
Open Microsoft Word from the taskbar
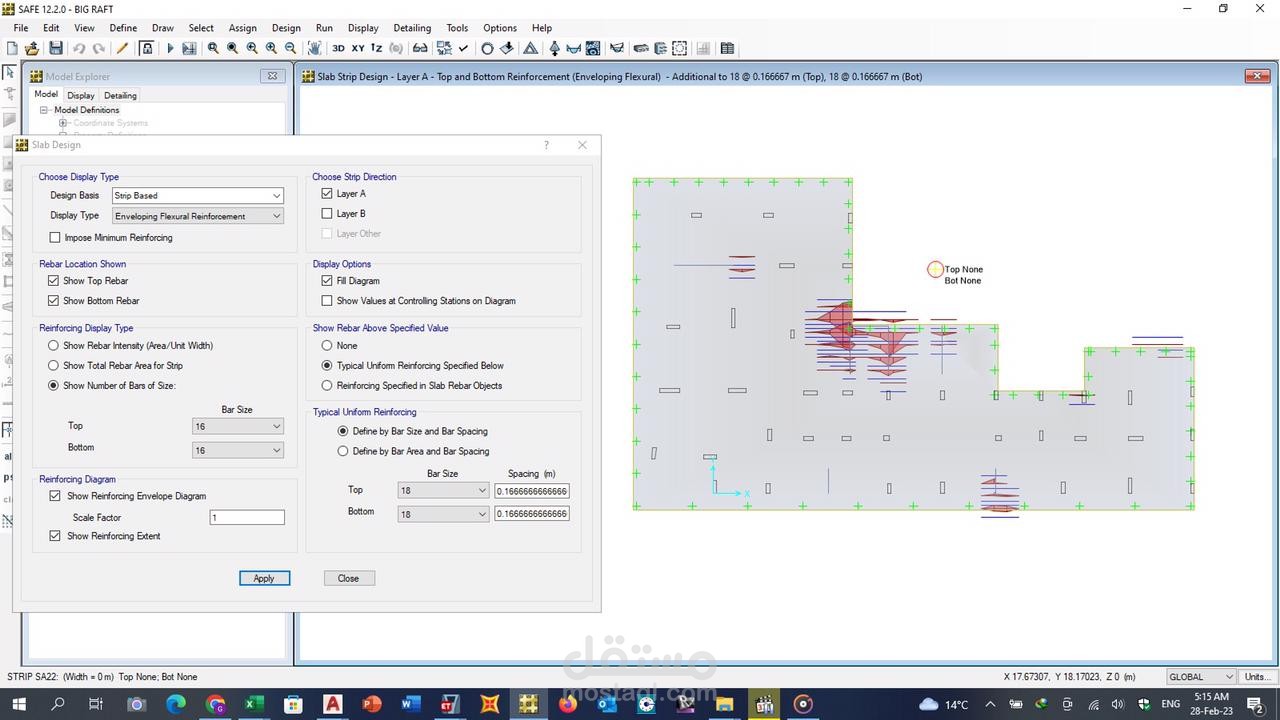pos(411,704)
